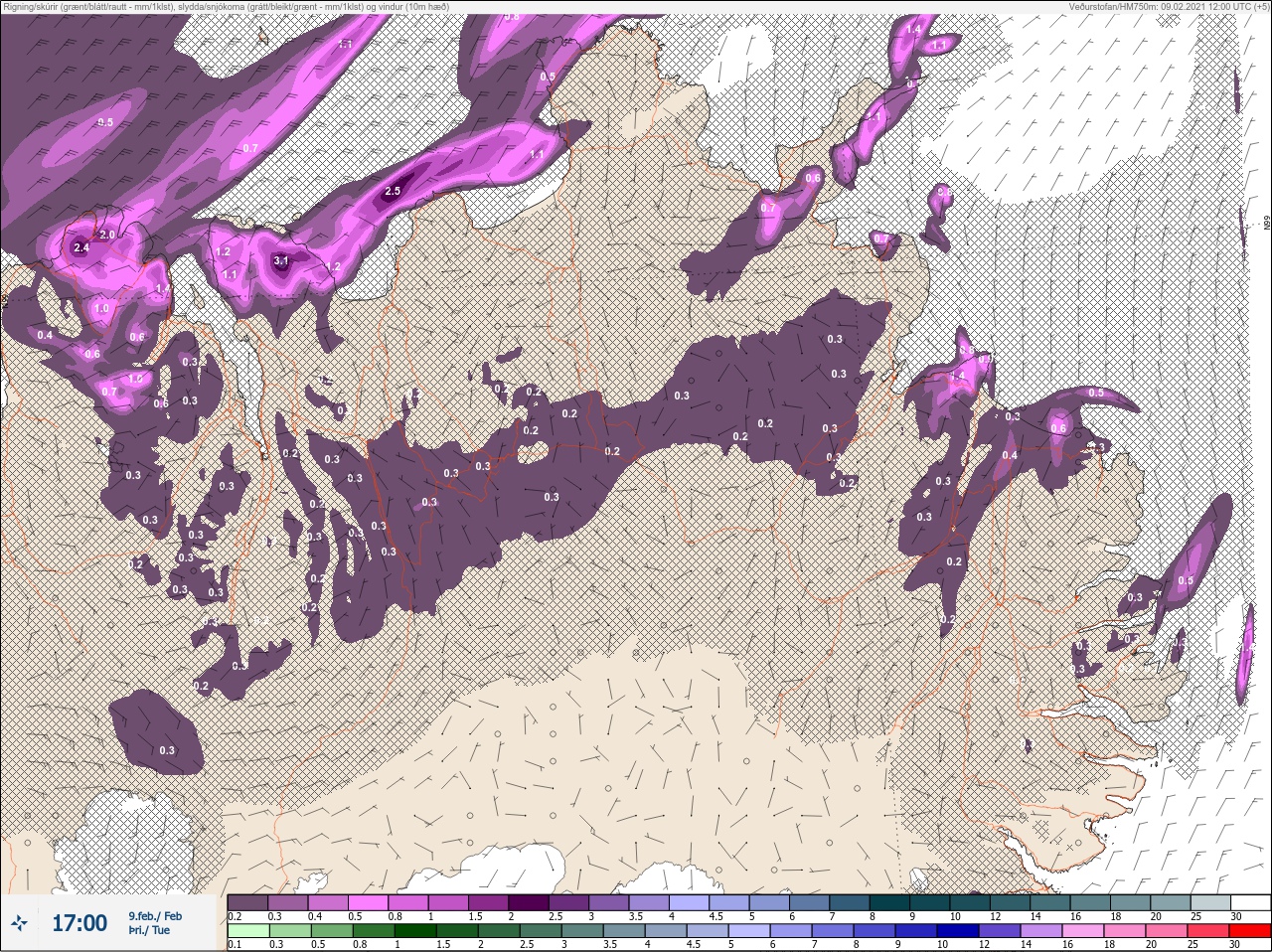The width and height of the screenshot is (1272, 952).
Task: Click the '9.feb./ Feb' date label
Action: 155,915
